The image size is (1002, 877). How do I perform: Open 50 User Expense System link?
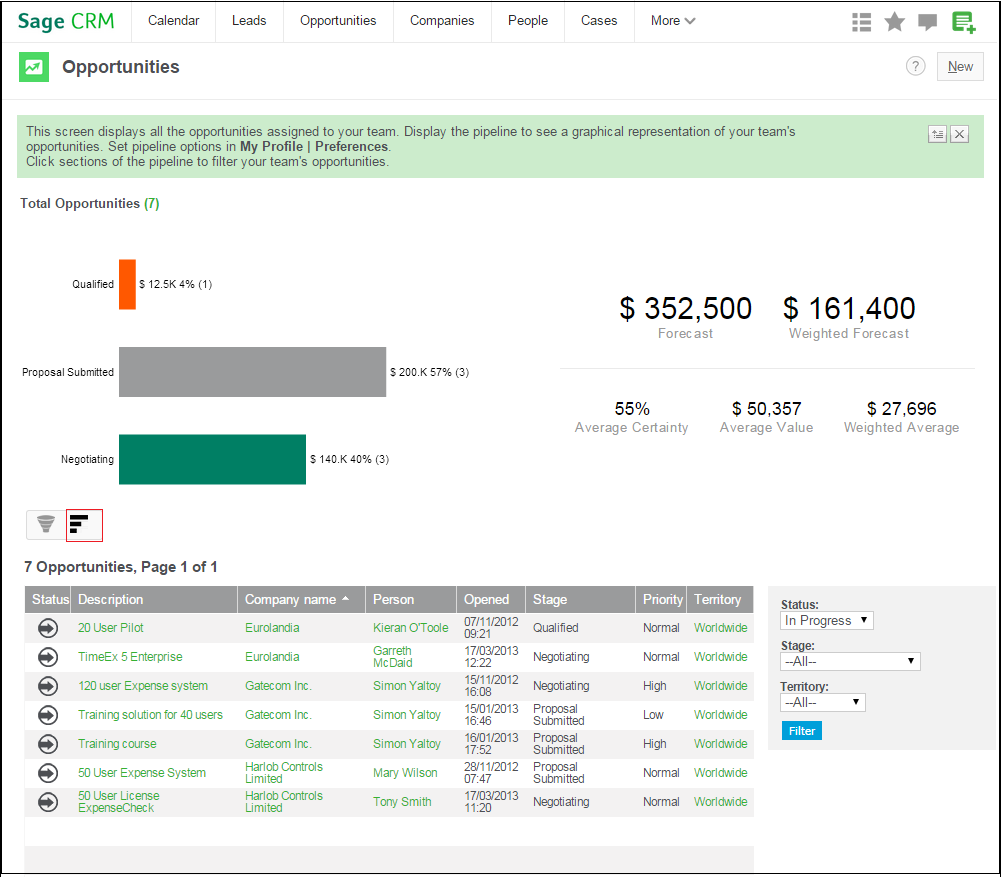coord(142,773)
